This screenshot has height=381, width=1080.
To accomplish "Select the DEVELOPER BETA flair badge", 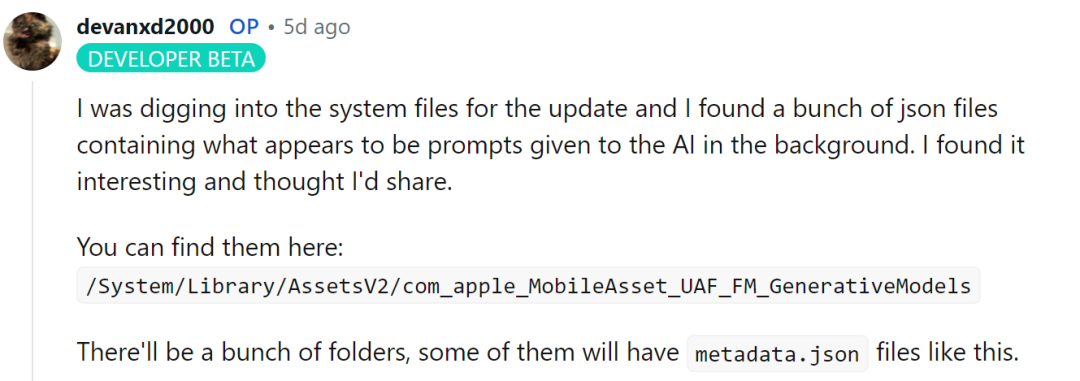I will pos(171,59).
